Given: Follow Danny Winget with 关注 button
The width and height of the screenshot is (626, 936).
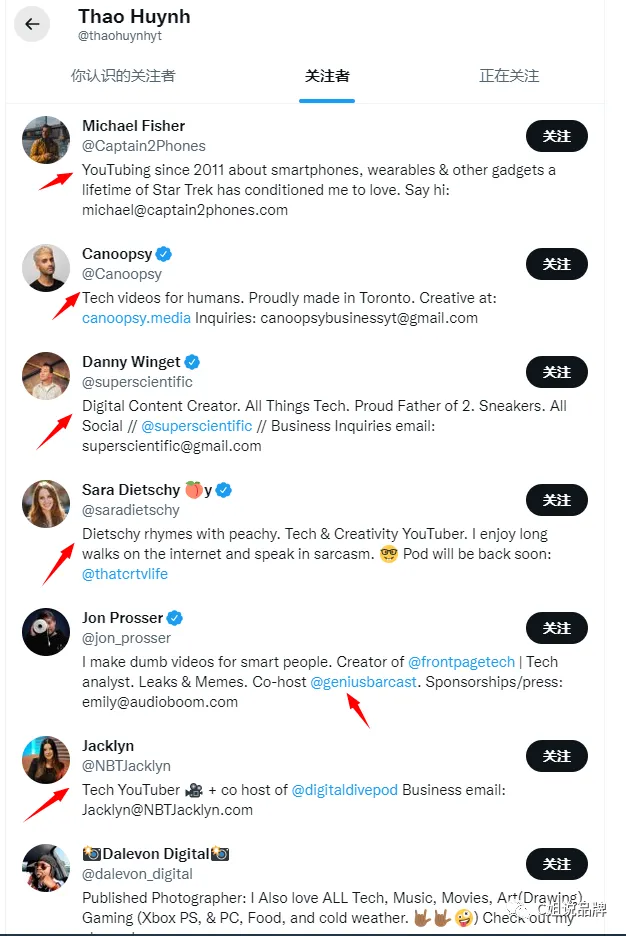Looking at the screenshot, I should [557, 372].
